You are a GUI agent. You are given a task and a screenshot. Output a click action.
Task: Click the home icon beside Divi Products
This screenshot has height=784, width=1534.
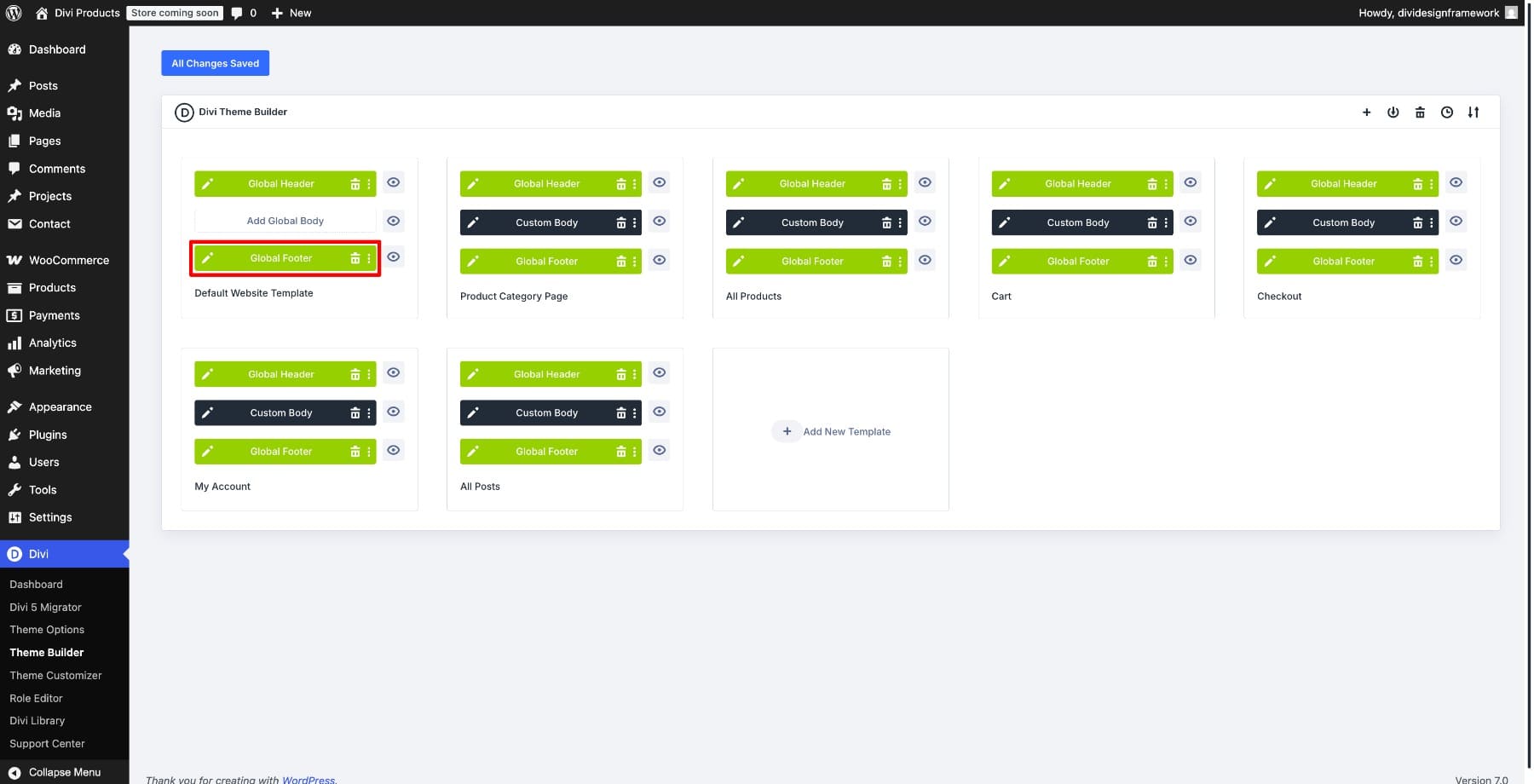[x=42, y=13]
